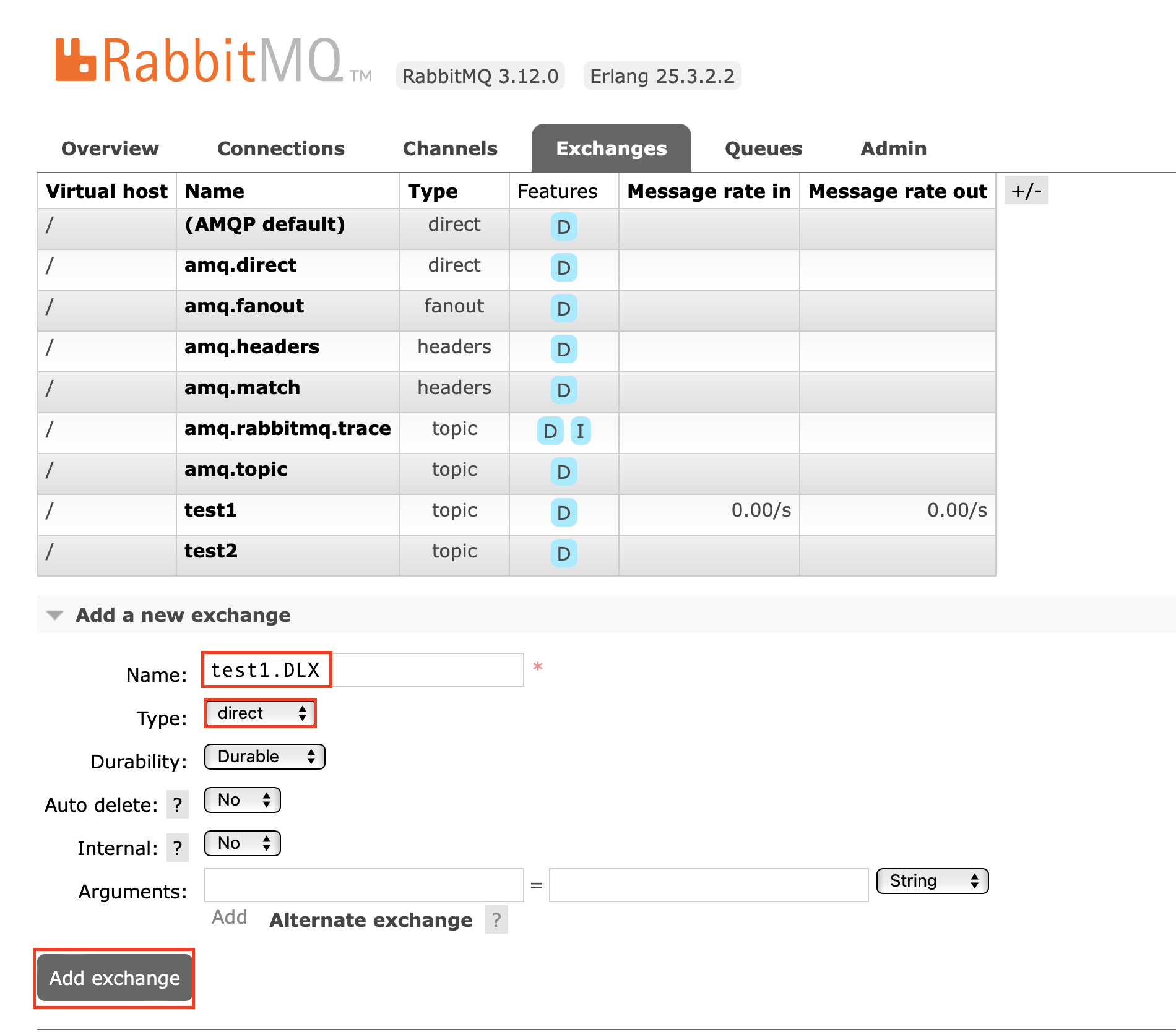Image resolution: width=1176 pixels, height=1032 pixels.
Task: Open the Queues tab
Action: [x=763, y=148]
